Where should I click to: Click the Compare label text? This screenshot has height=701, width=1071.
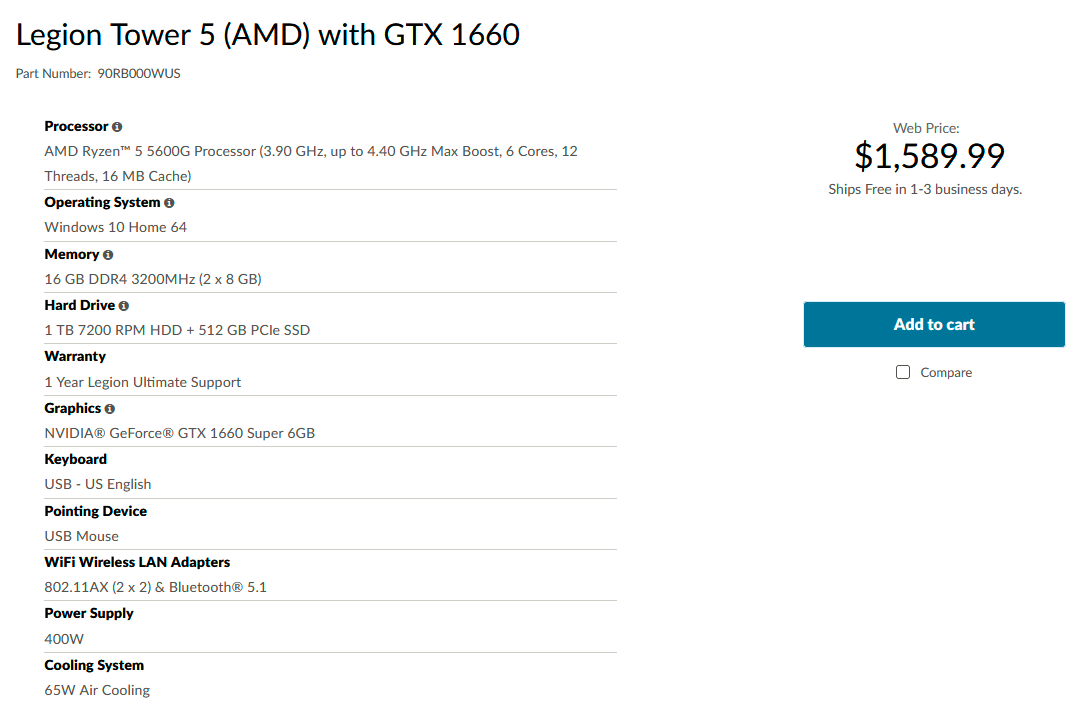946,372
